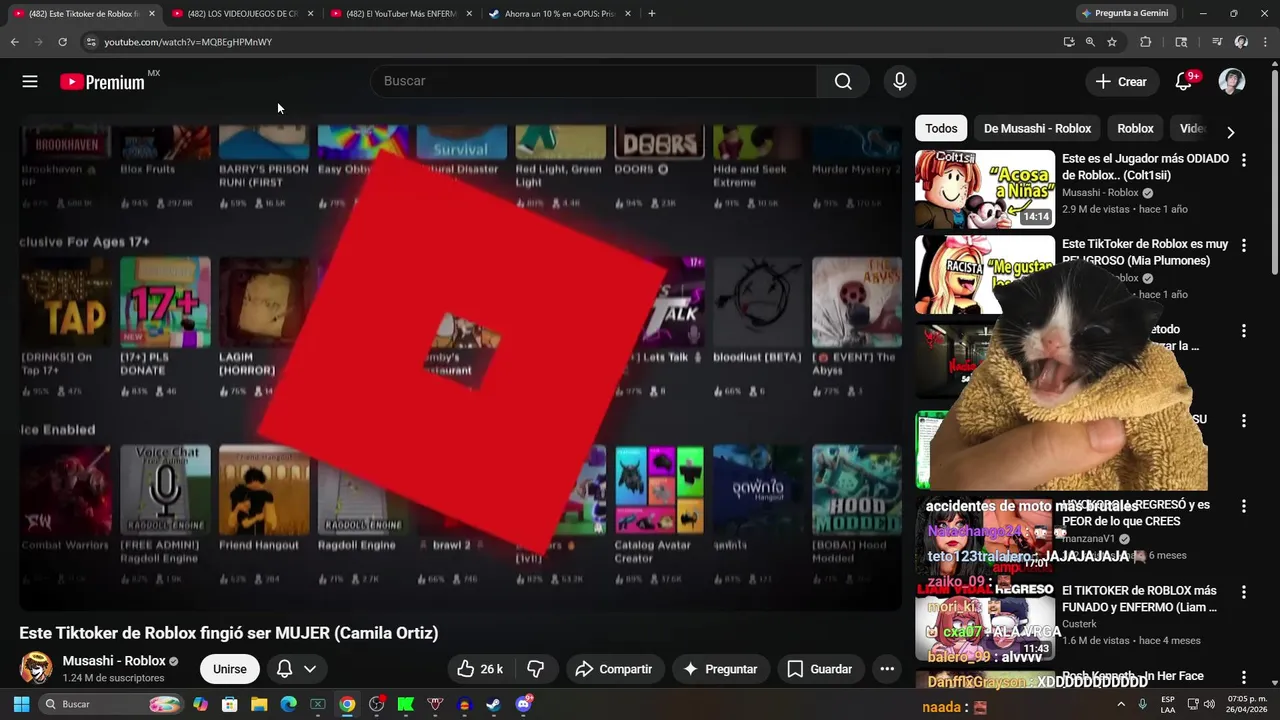The width and height of the screenshot is (1280, 720).
Task: Click the page vertical scrollbar
Action: pos(1274,170)
